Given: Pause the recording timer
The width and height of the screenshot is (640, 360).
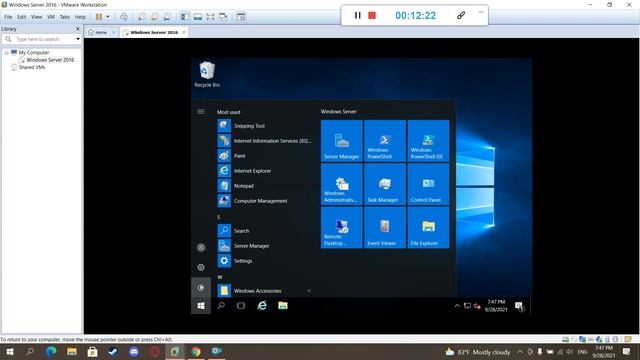Looking at the screenshot, I should tap(358, 16).
